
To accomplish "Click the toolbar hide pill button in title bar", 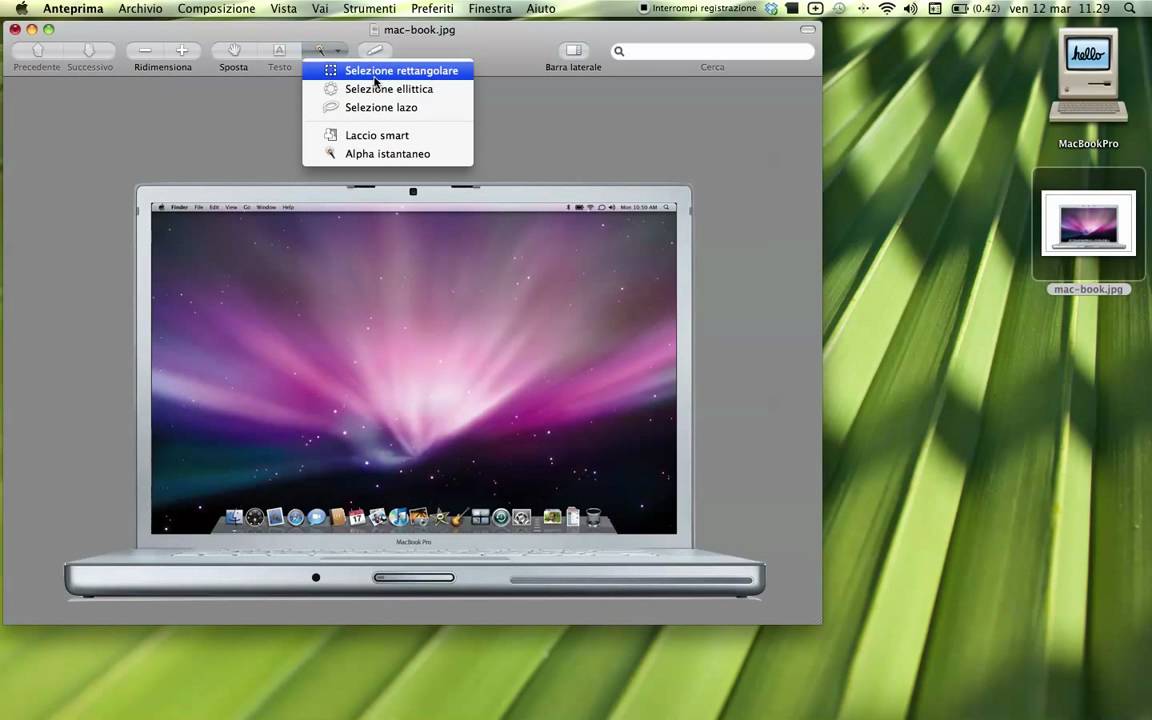I will (807, 29).
